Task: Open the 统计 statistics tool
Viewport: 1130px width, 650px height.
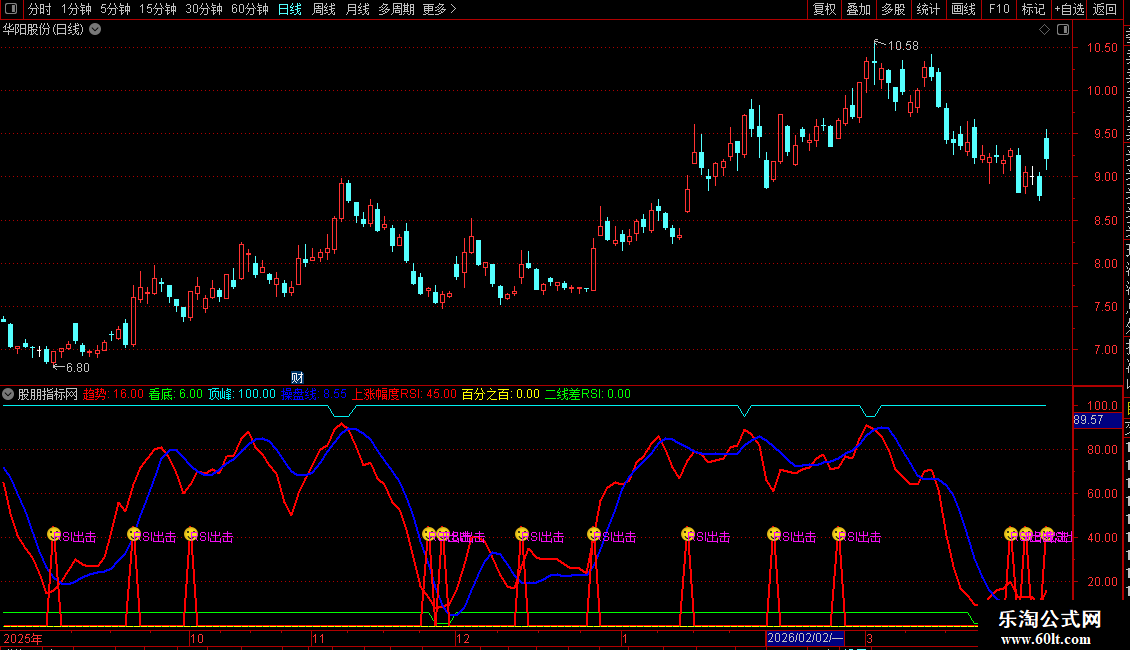Action: click(927, 9)
